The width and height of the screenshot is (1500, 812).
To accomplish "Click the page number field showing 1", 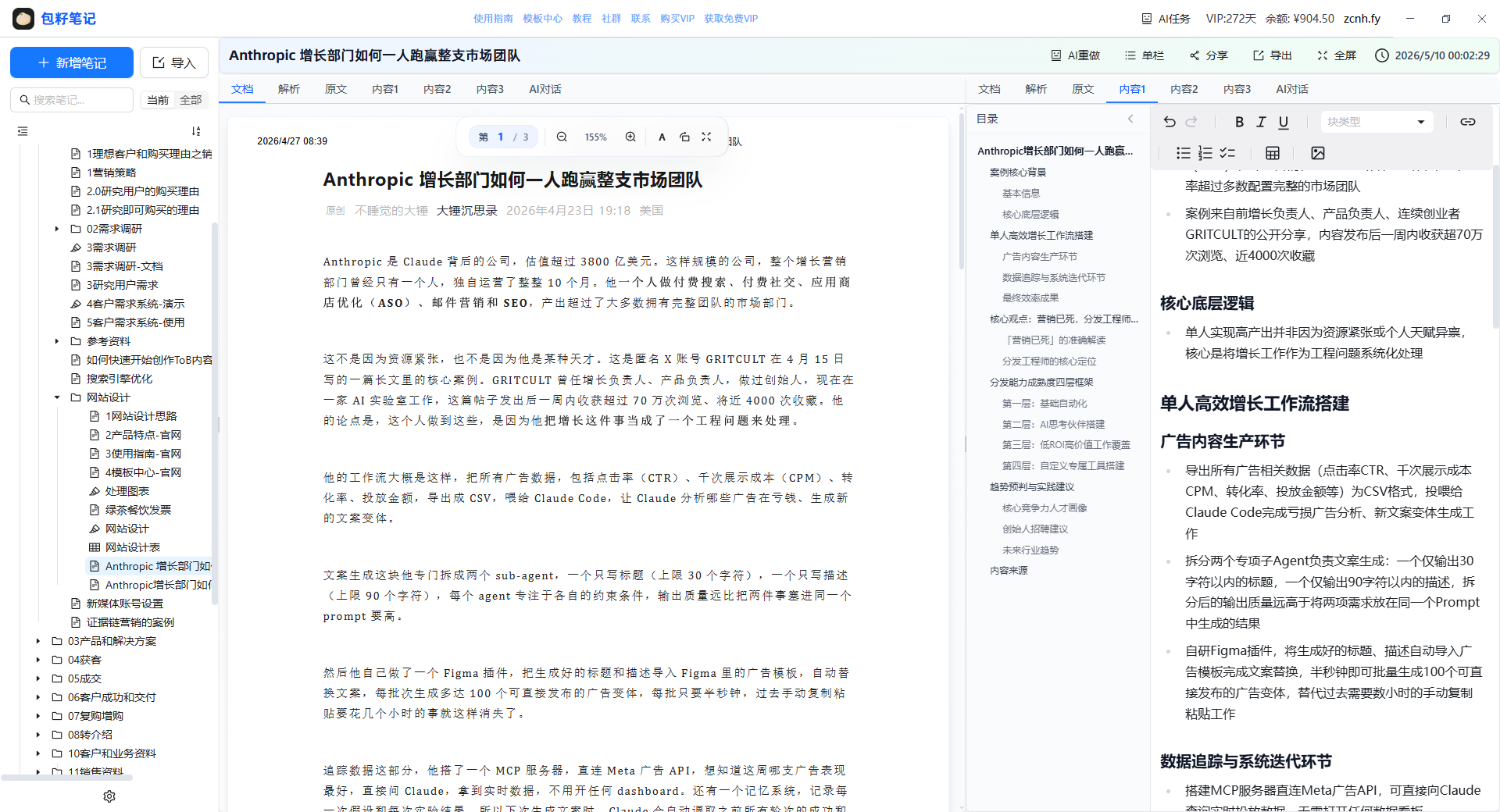I will point(501,137).
